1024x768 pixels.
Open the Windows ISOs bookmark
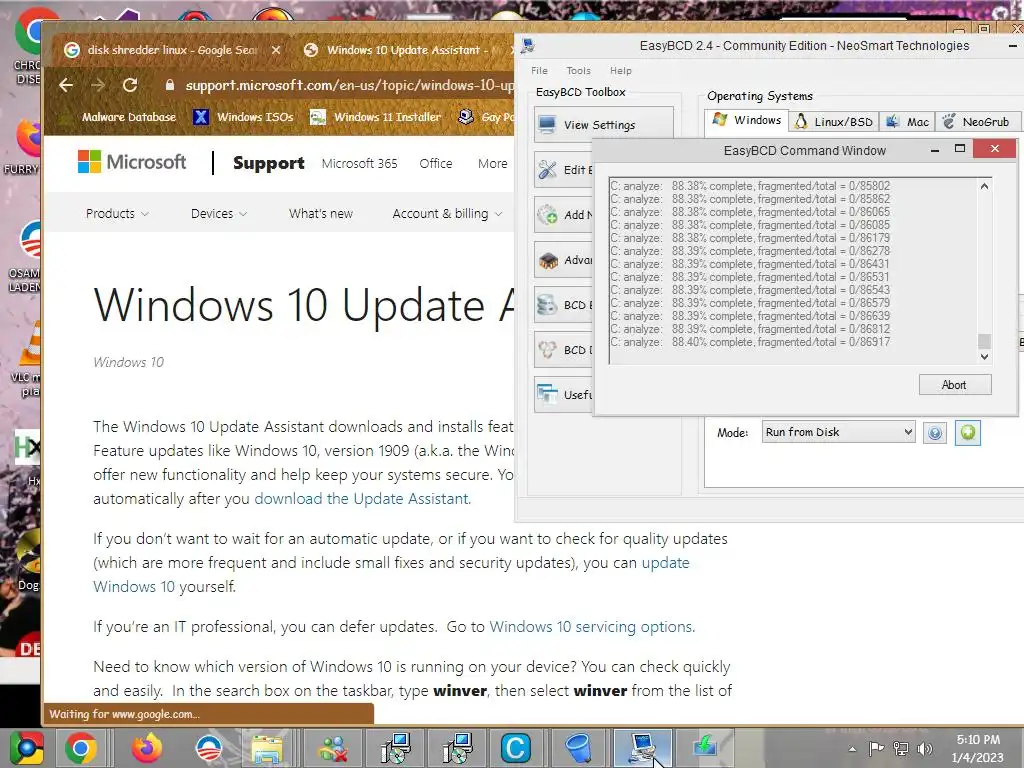tap(244, 117)
